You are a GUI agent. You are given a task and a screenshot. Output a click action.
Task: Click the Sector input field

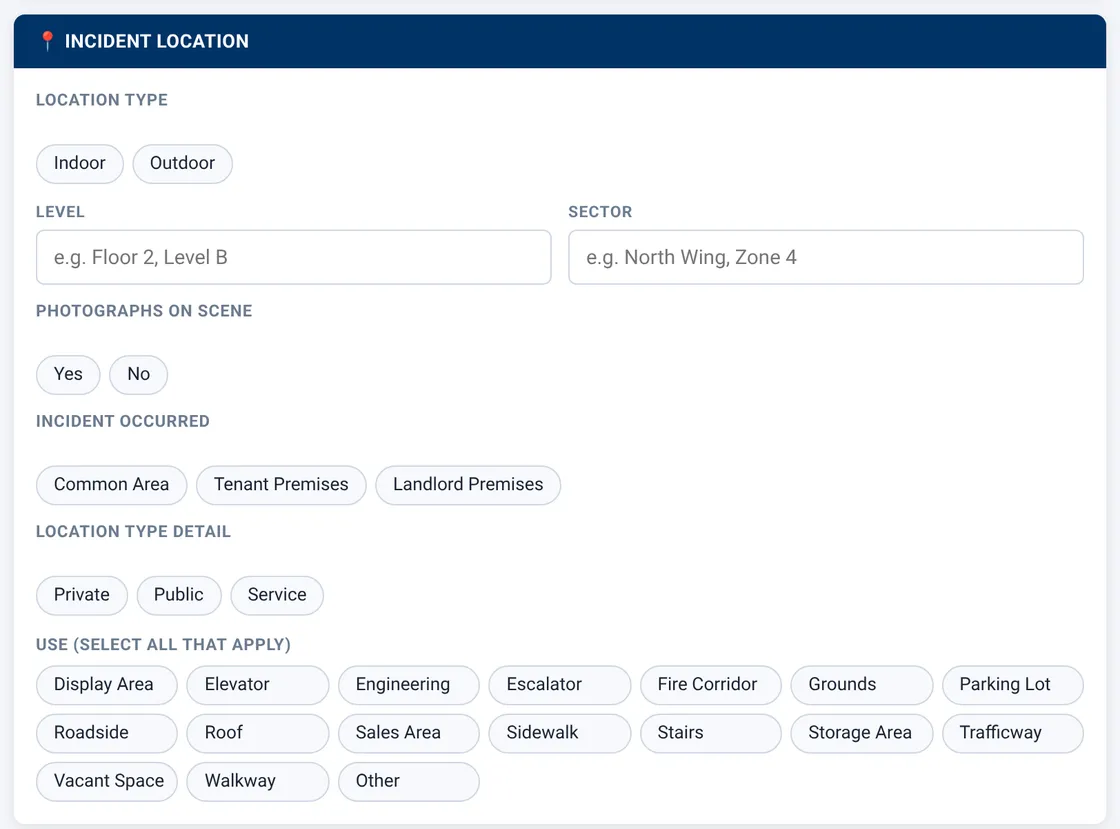(x=826, y=257)
